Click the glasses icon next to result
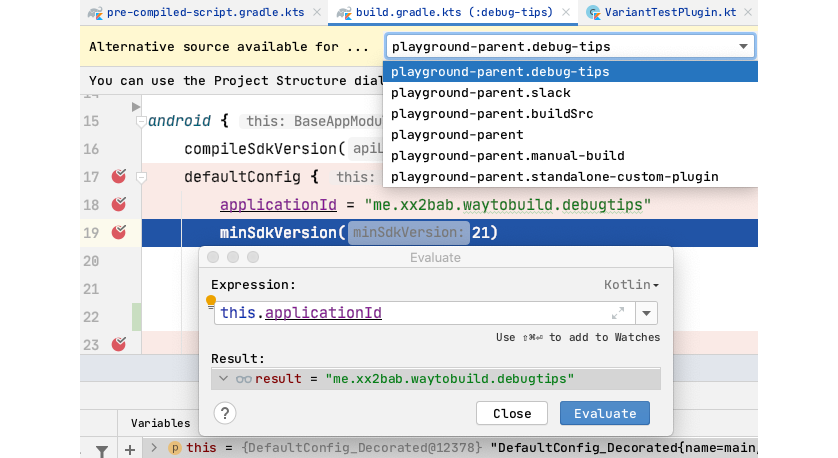838x458 pixels. [x=244, y=379]
